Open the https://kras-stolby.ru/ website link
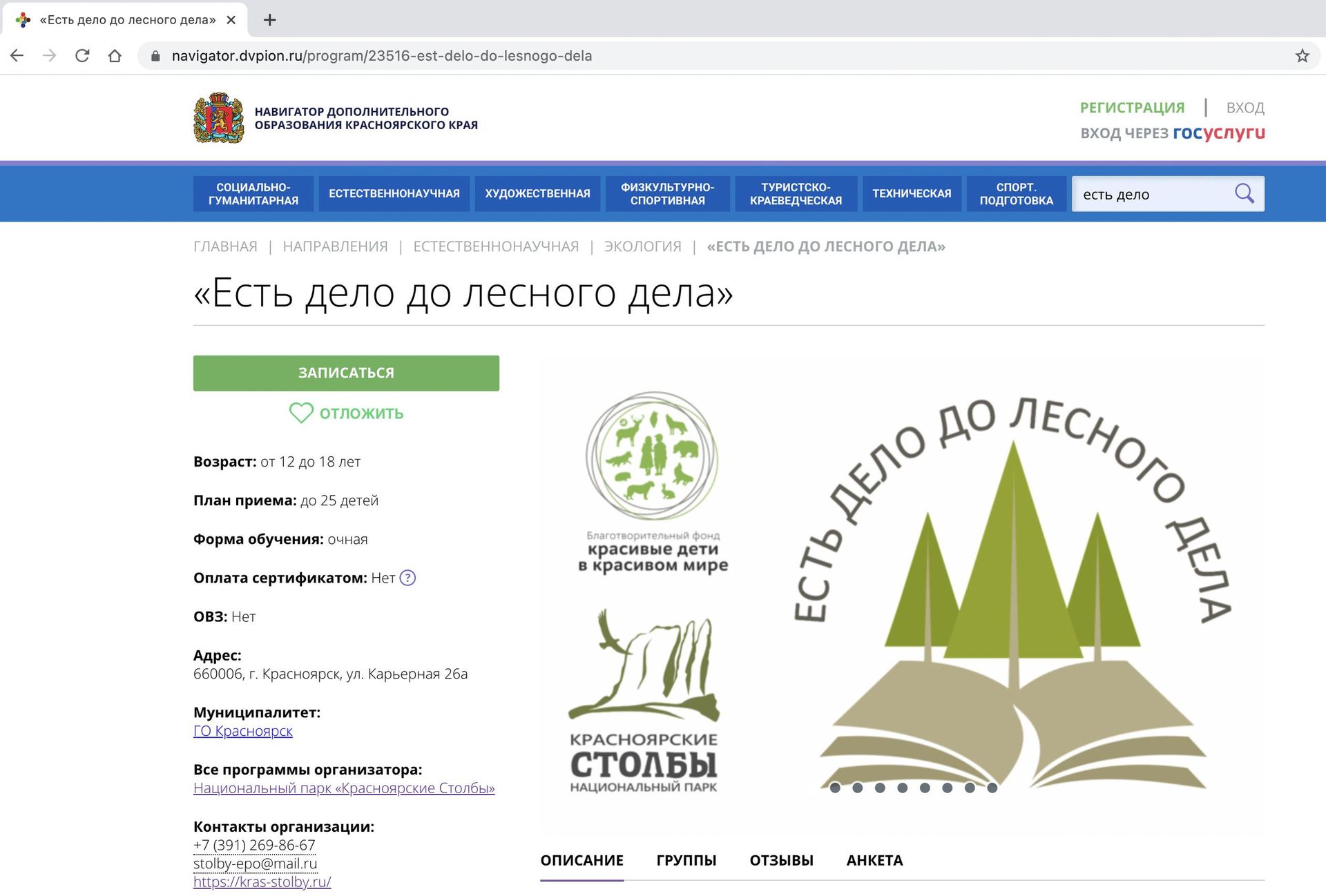The height and width of the screenshot is (896, 1326). (262, 882)
